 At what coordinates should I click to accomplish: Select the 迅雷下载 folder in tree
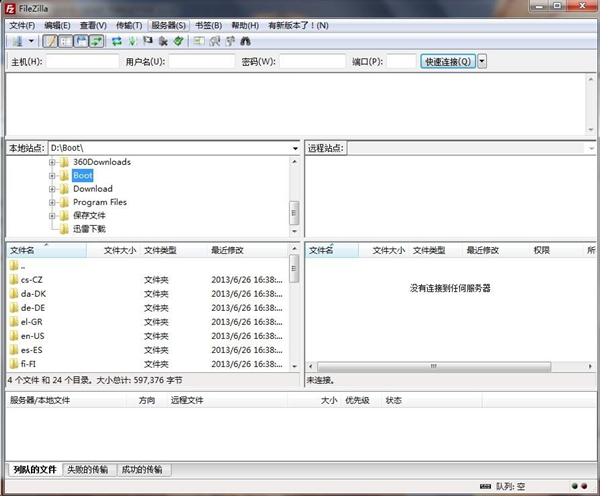[89, 229]
